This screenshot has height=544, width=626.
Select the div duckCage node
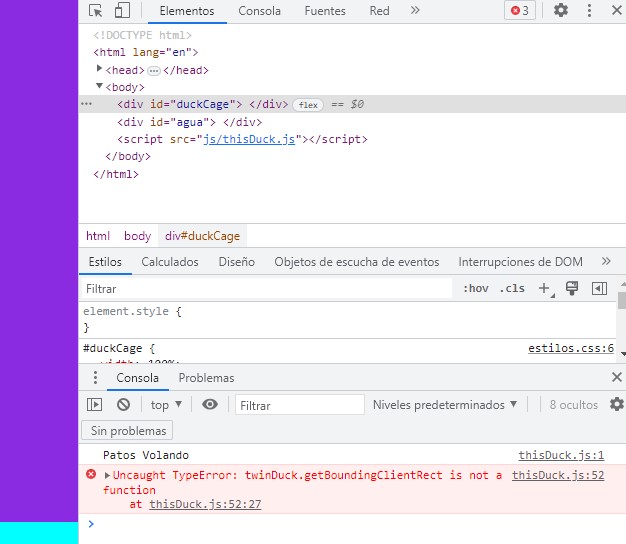pos(202,104)
